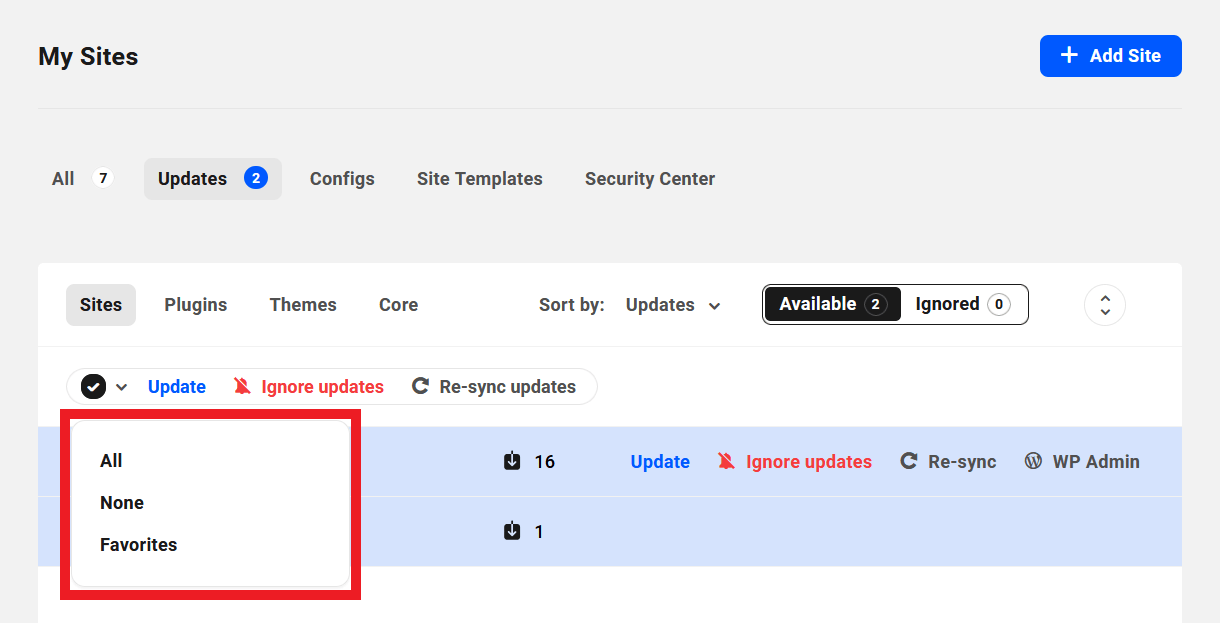Screen dimensions: 1220x623
Task: Show Available updates filter
Action: [x=832, y=304]
